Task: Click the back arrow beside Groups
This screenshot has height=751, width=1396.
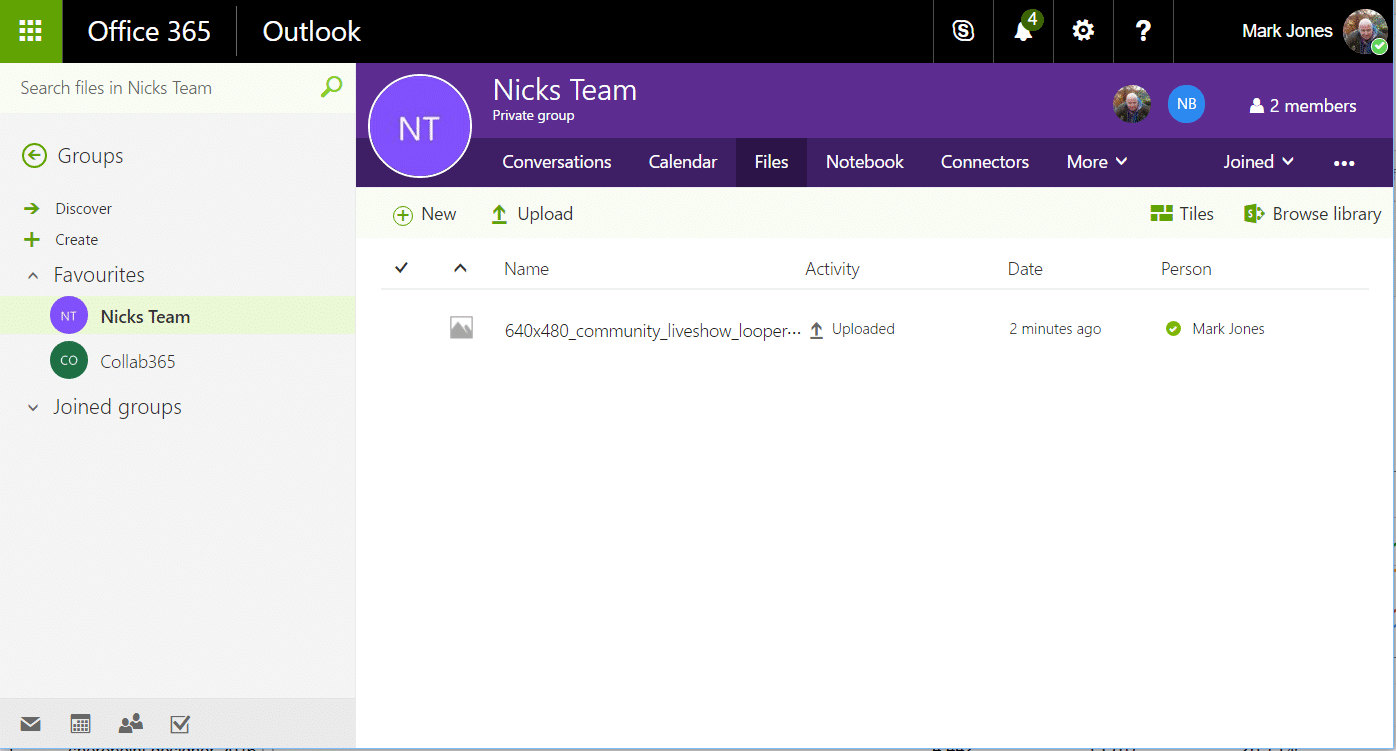Action: point(34,155)
